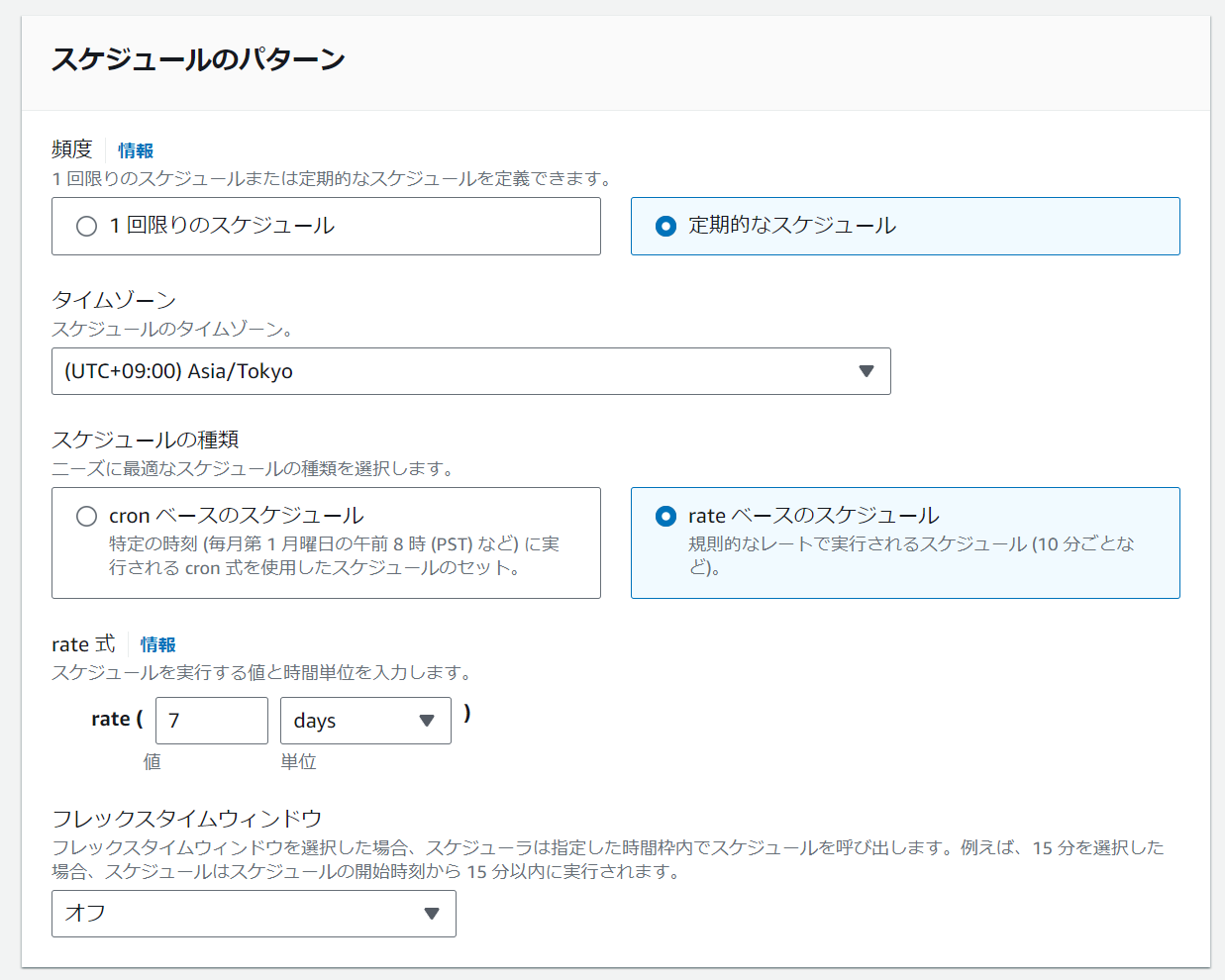Click the rate ベースのスケジュール highlighted card
The width and height of the screenshot is (1225, 980).
904,542
